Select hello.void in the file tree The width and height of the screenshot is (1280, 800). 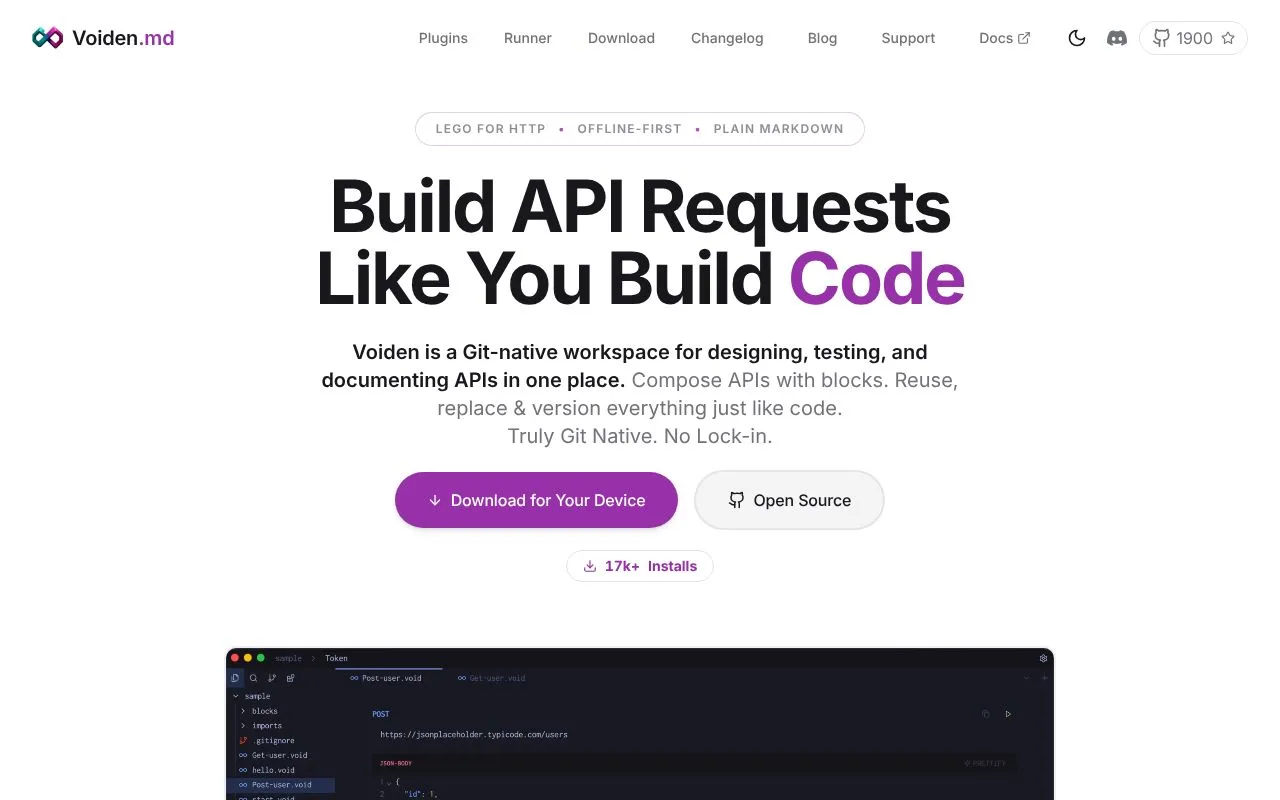[266, 770]
